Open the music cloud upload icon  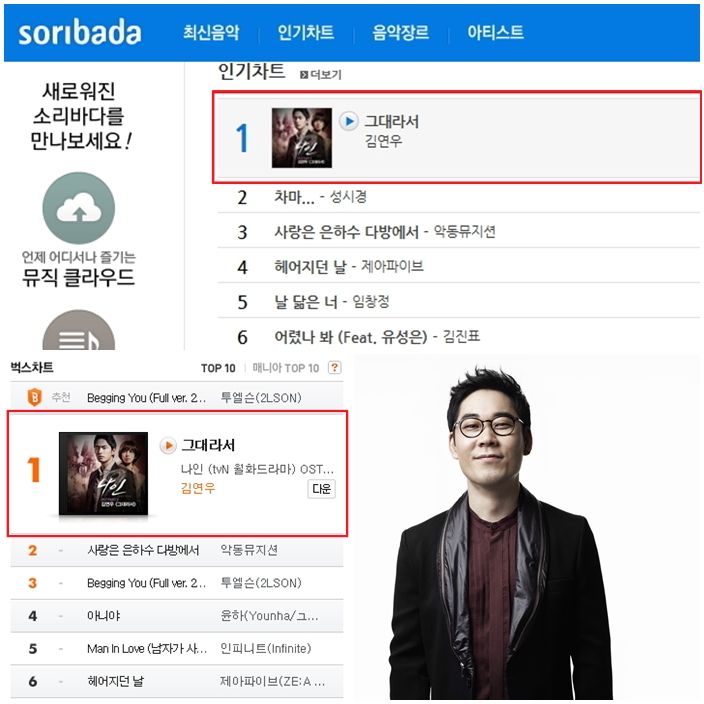pyautogui.click(x=79, y=208)
